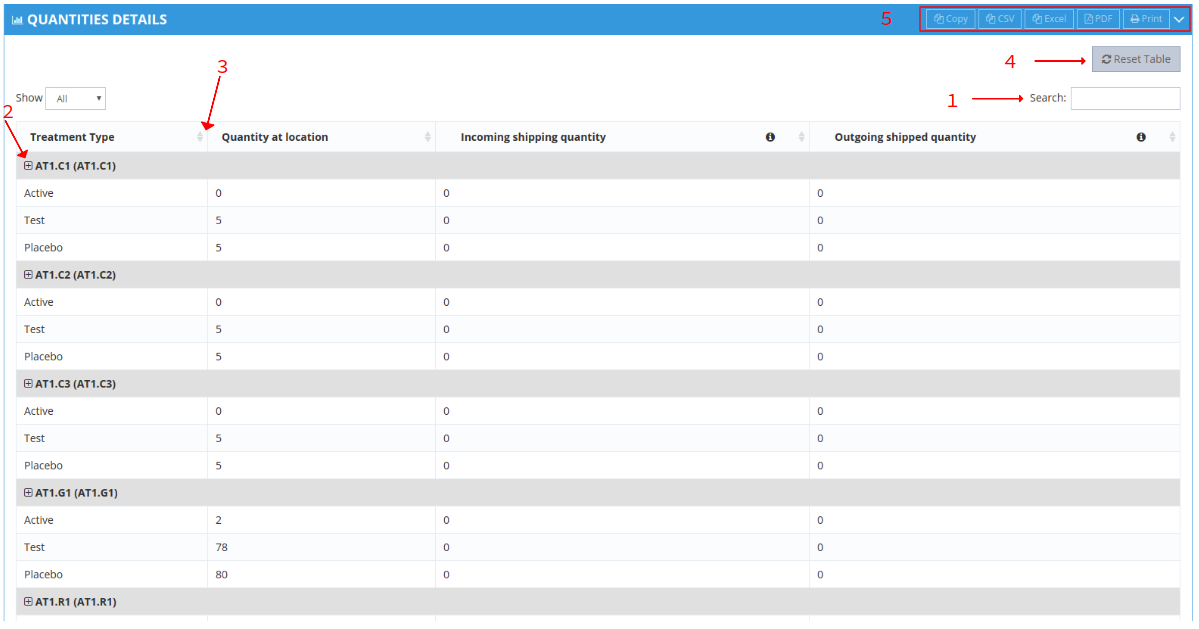Open the Show entries dropdown
Viewport: 1199px width, 629px height.
point(76,99)
